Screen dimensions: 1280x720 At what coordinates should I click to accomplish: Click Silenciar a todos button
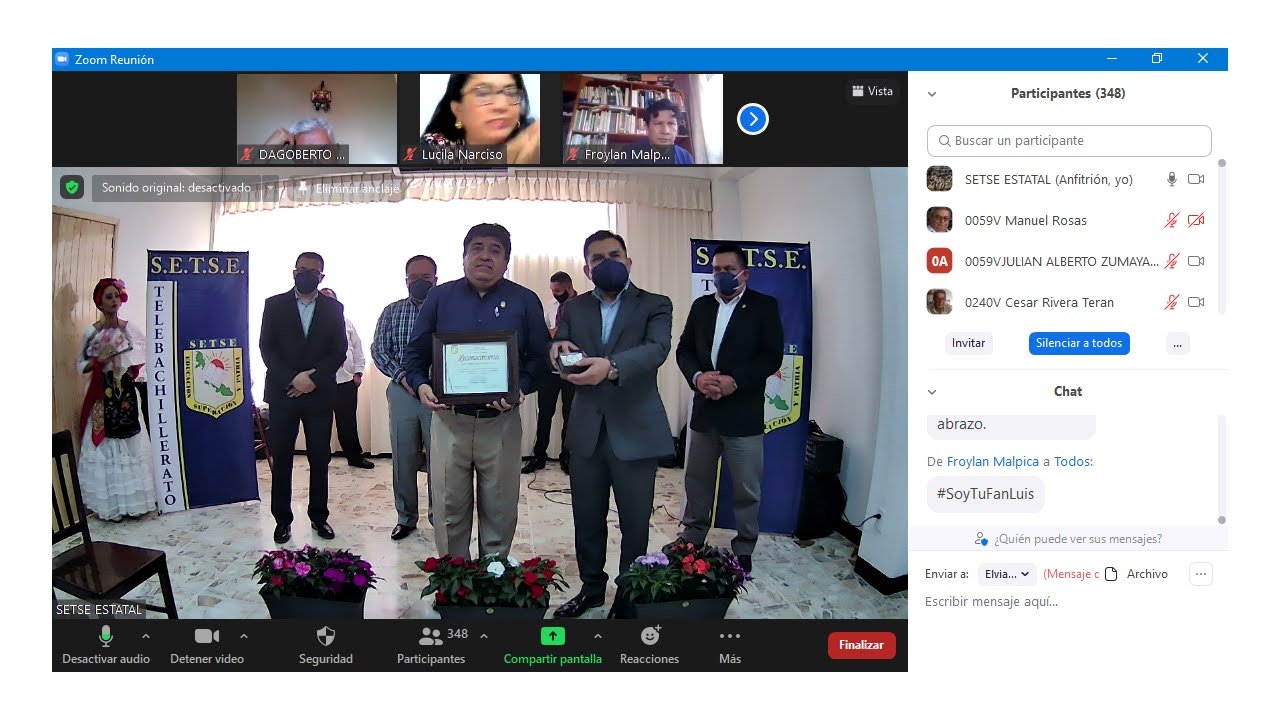click(x=1079, y=343)
